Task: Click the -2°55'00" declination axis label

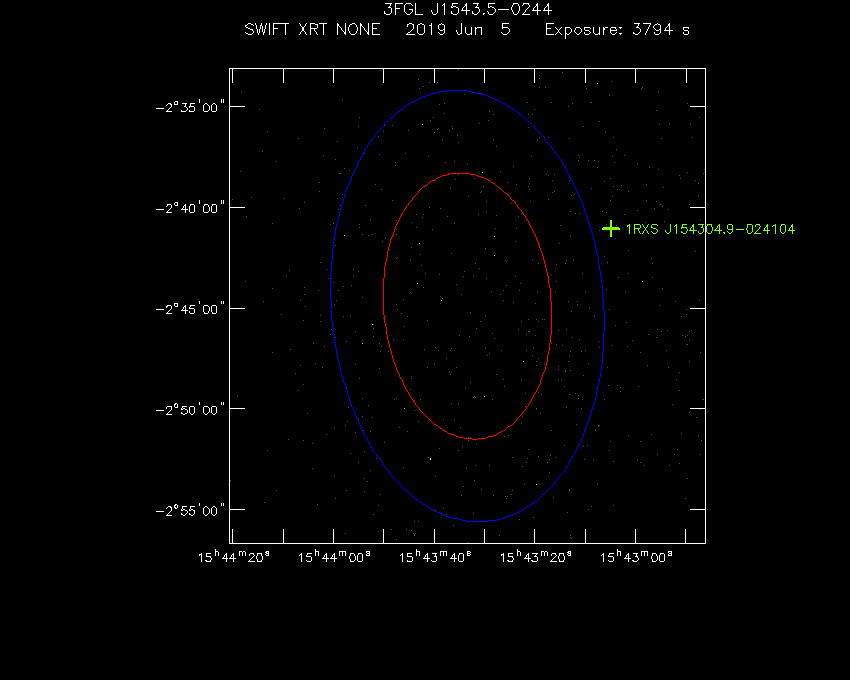Action: [190, 510]
